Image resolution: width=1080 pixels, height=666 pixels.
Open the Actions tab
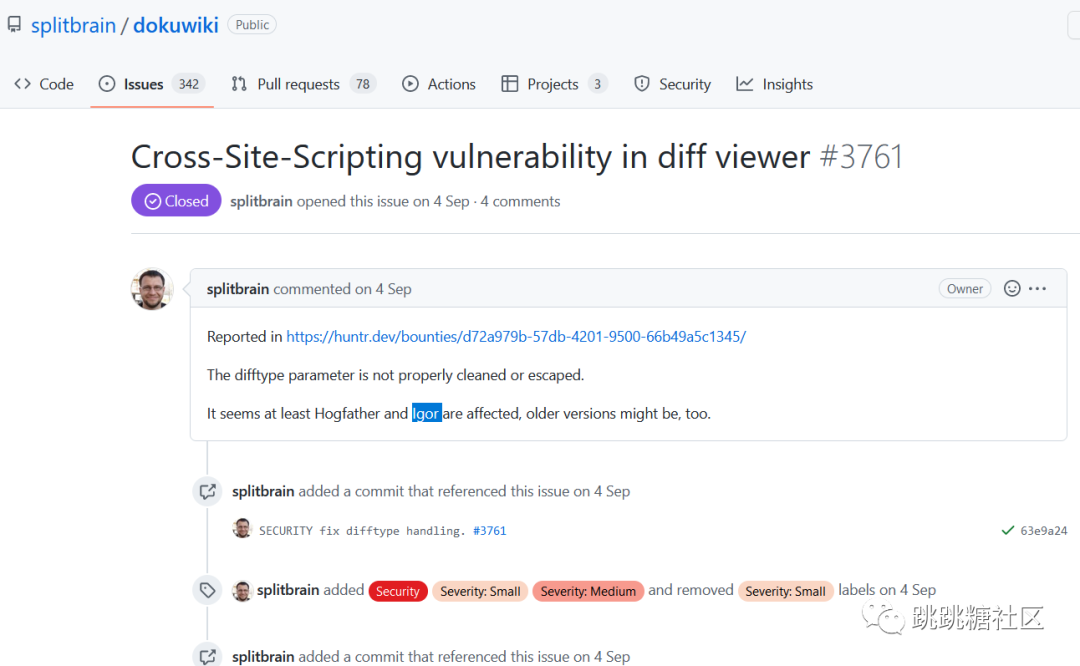(439, 84)
